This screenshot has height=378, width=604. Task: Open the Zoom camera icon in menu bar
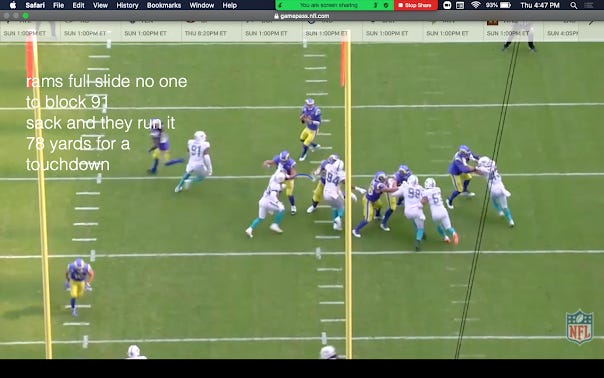coord(447,5)
